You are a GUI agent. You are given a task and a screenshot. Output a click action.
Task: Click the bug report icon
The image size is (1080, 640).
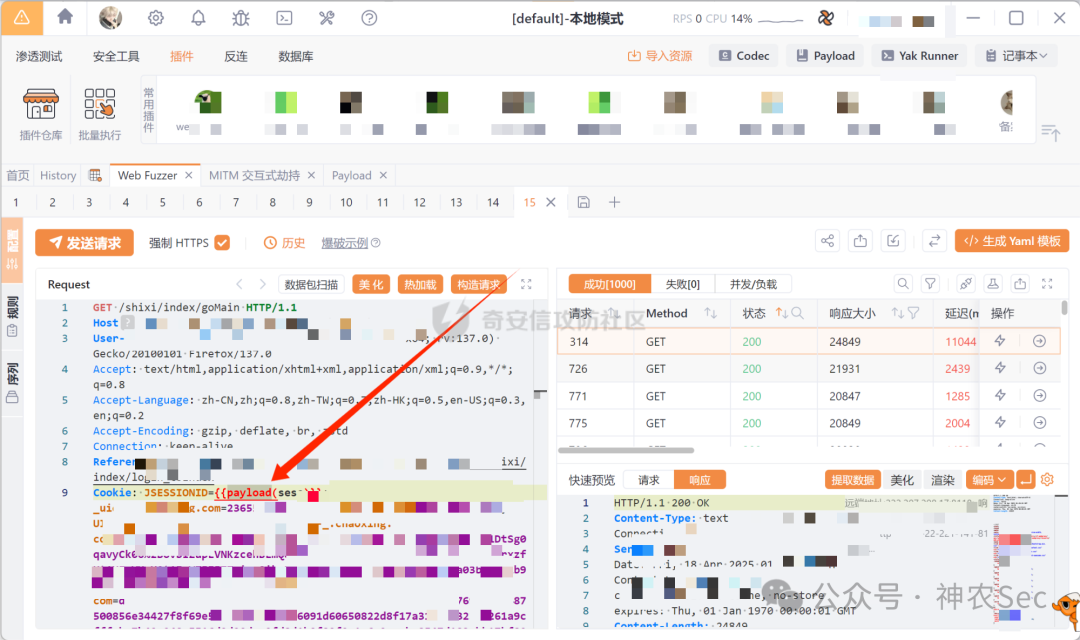click(241, 18)
